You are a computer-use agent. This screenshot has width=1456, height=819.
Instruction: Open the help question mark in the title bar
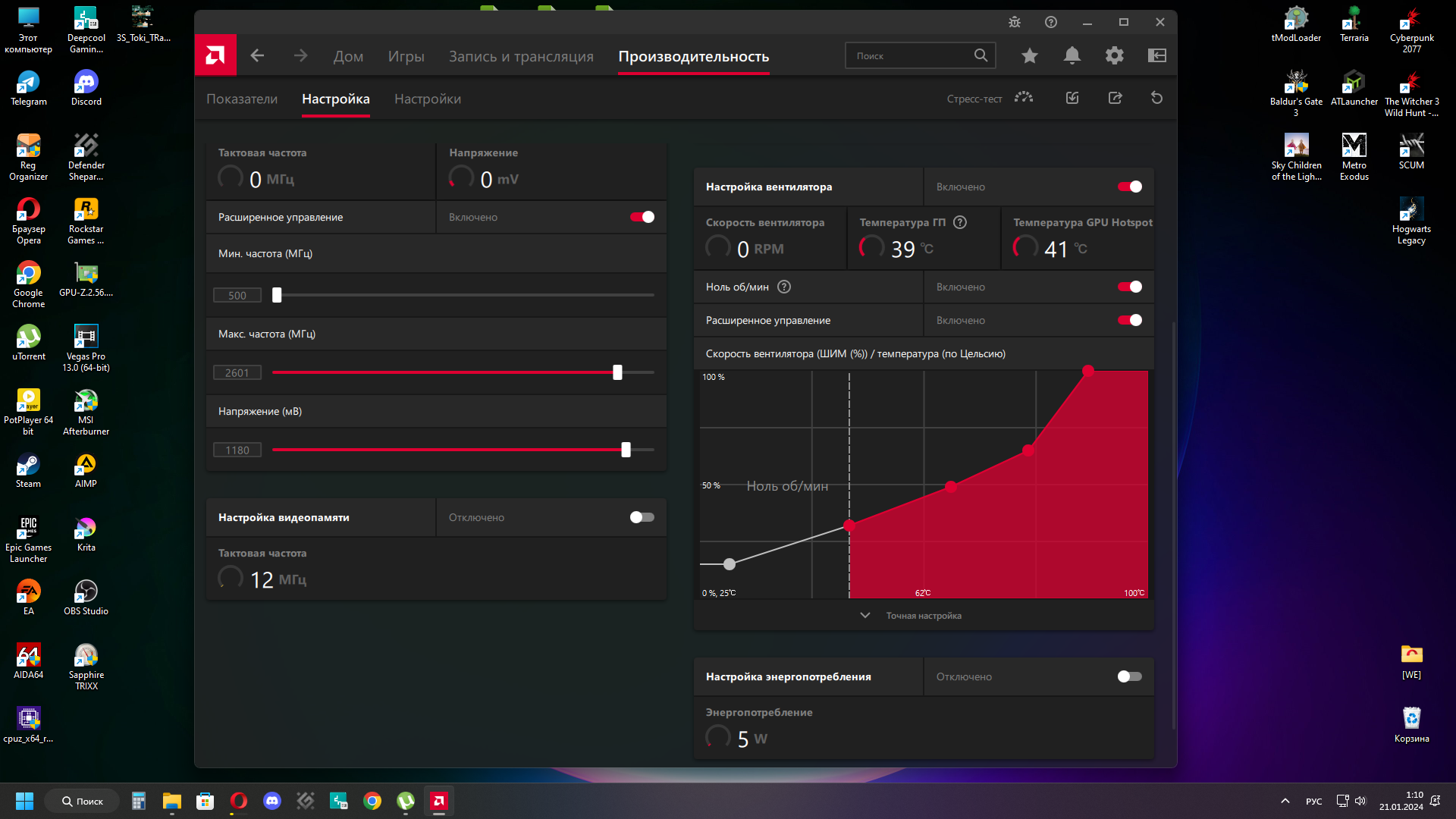point(1050,22)
